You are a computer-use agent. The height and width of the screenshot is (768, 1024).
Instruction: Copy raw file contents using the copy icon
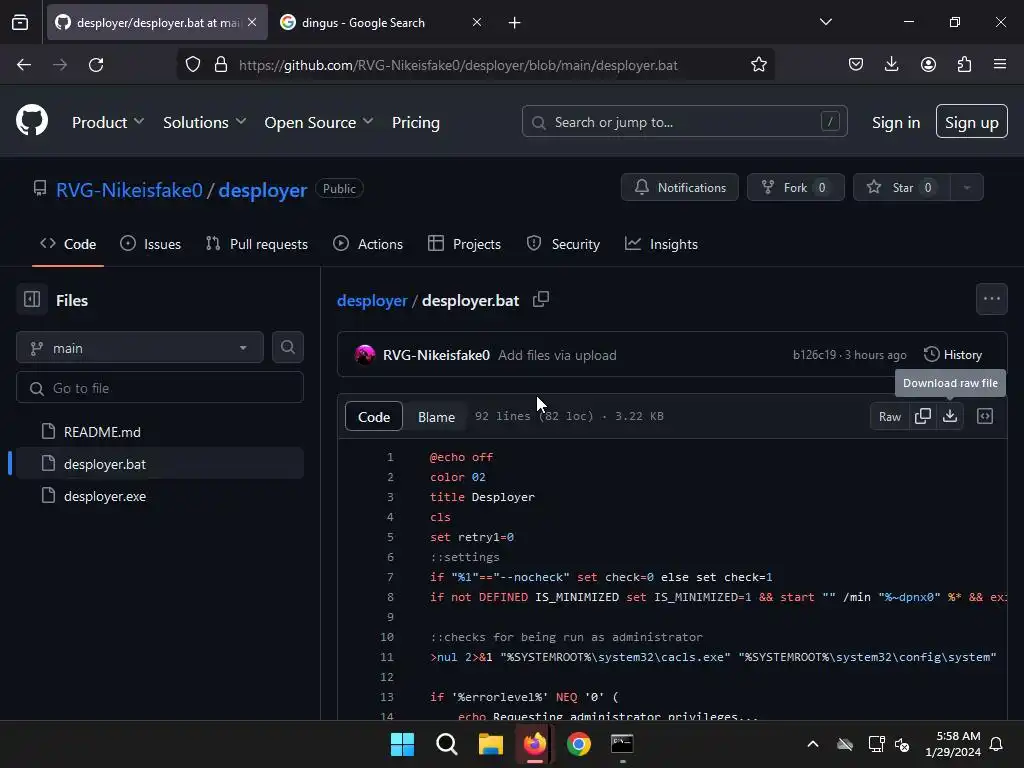(923, 416)
